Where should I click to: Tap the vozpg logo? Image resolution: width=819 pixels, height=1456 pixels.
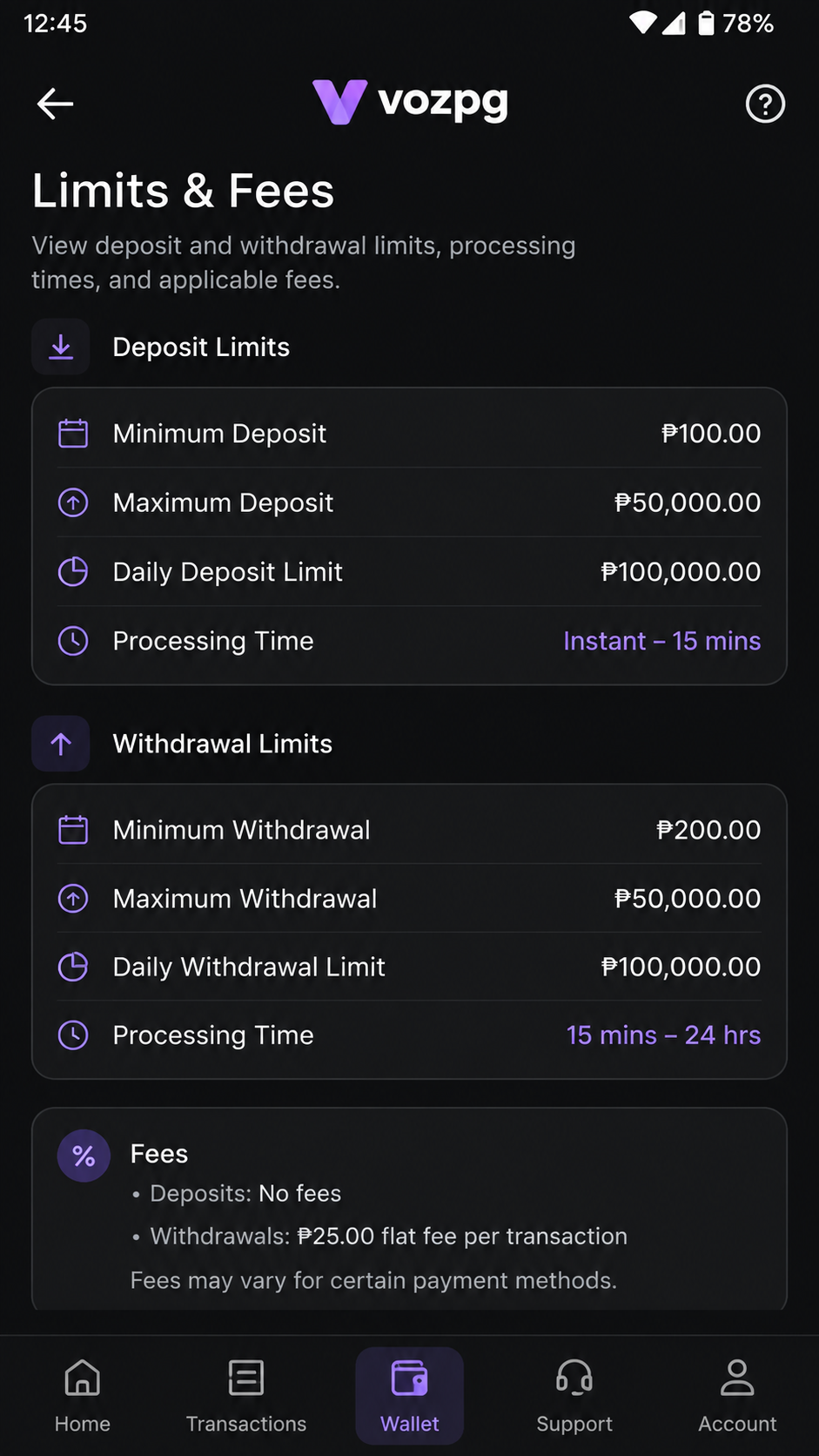coord(410,102)
